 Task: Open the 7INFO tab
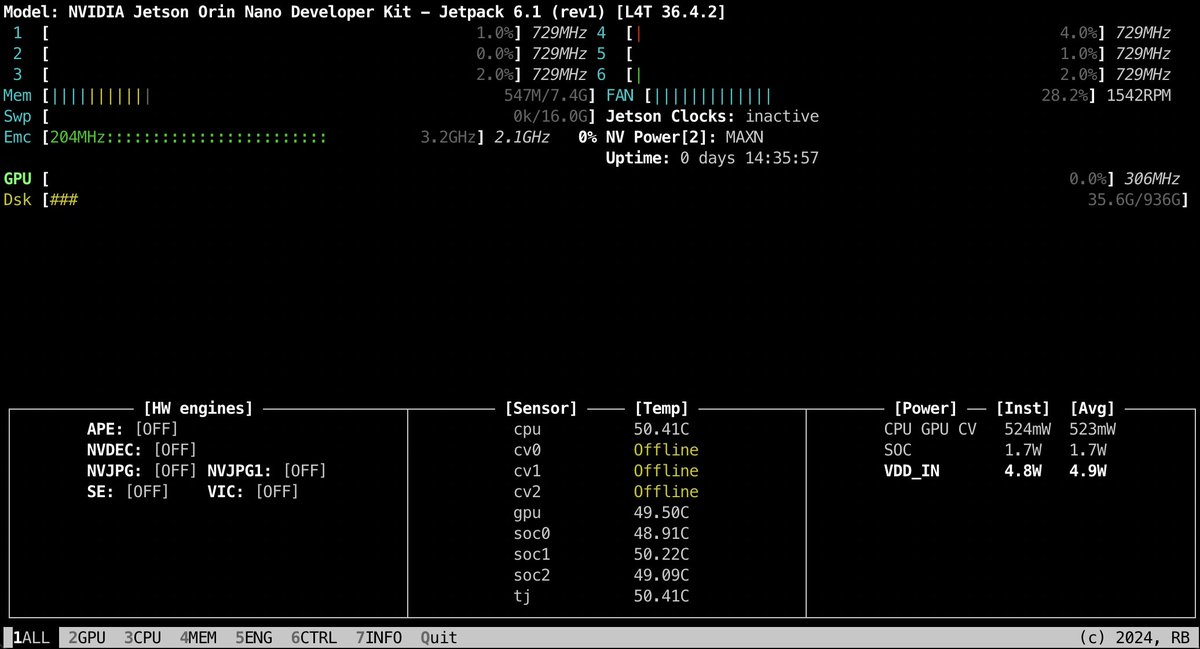(379, 637)
